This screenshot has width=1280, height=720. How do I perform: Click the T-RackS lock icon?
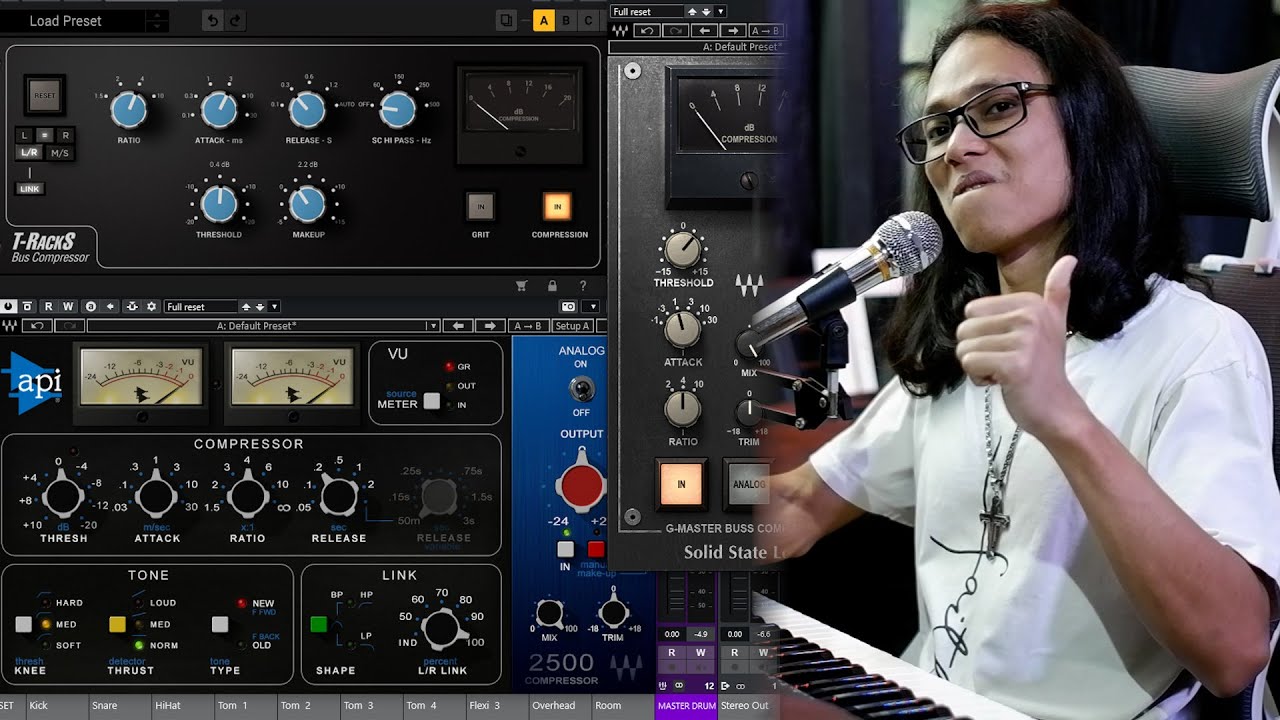552,286
